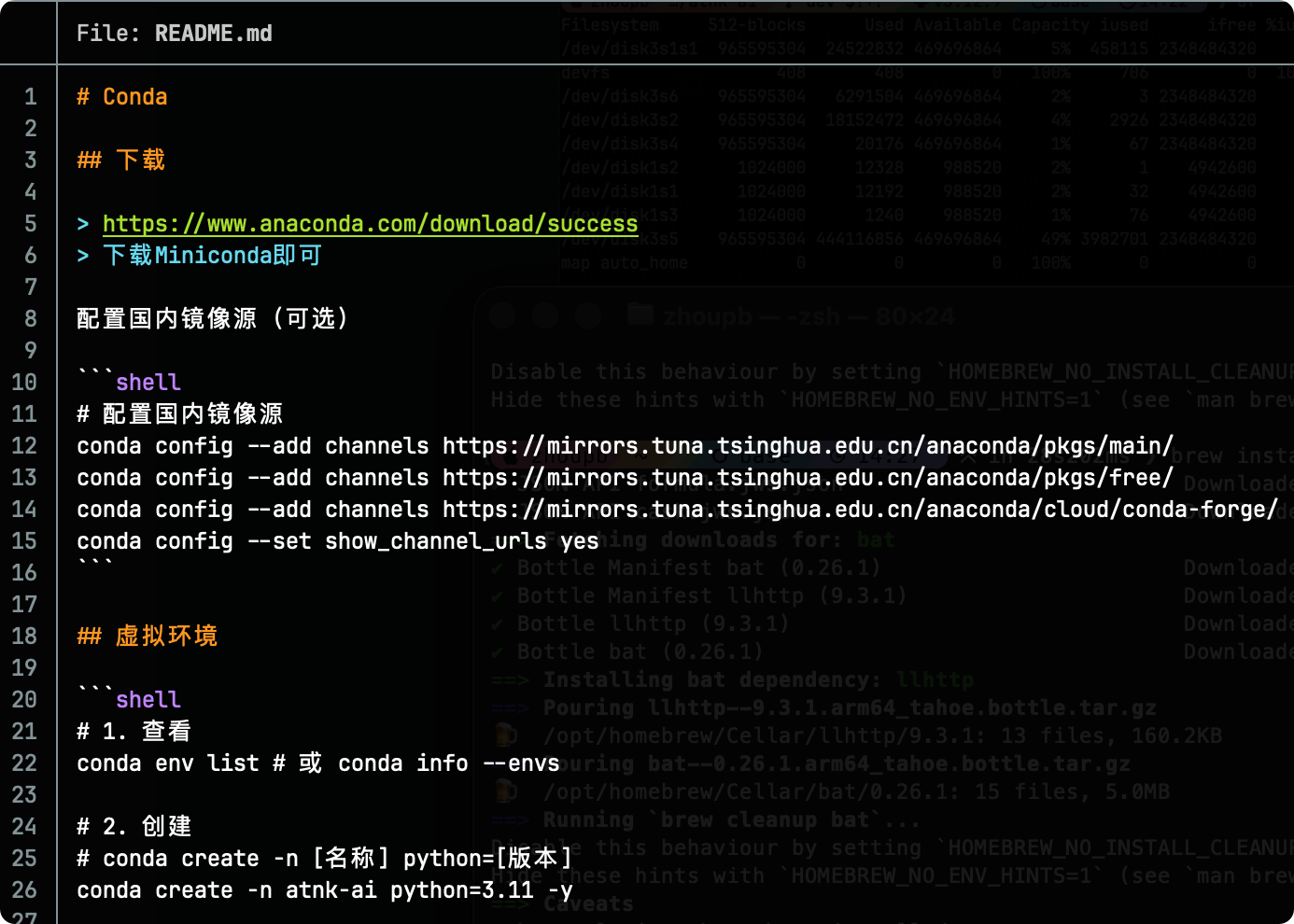Click the blockquote arrow before 下载Miniconda即可
The image size is (1294, 924).
click(x=83, y=256)
